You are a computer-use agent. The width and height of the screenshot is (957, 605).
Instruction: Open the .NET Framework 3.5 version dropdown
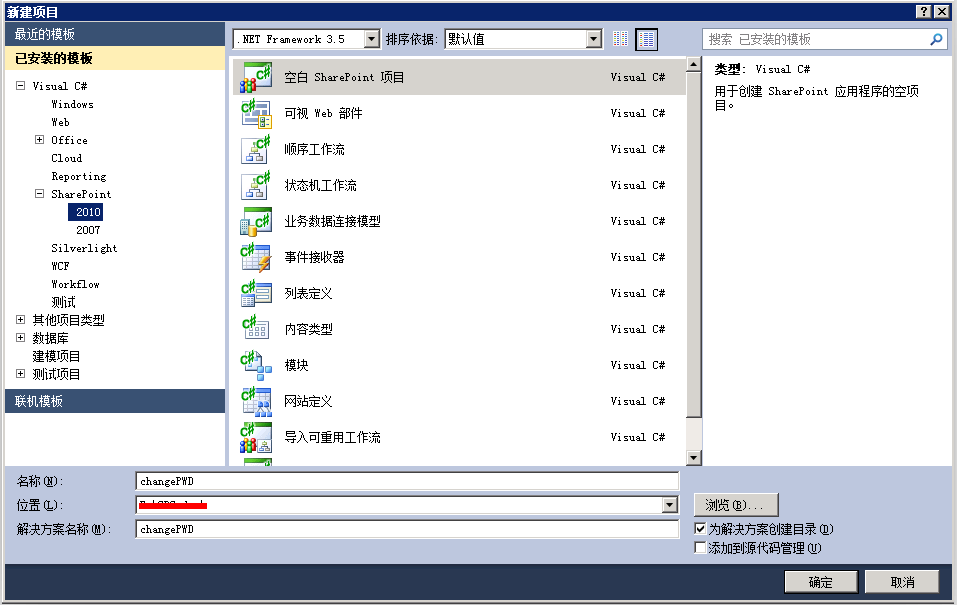click(x=372, y=40)
